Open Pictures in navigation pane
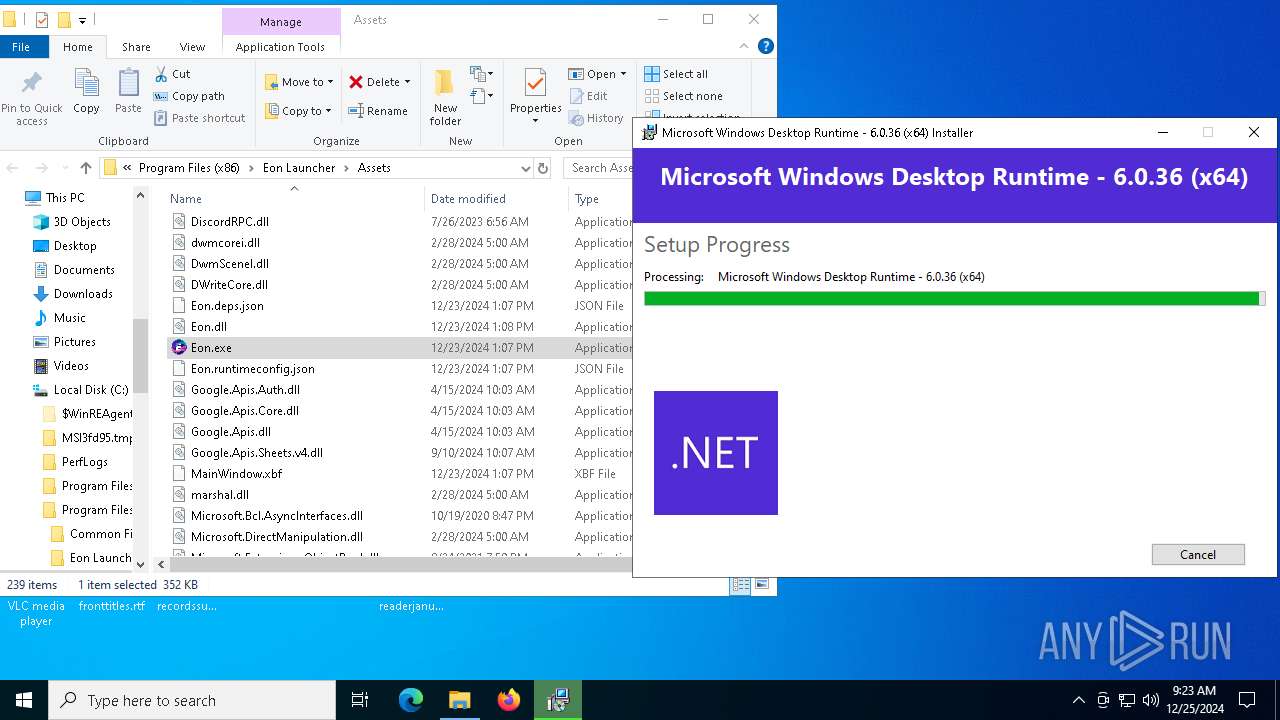This screenshot has height=720, width=1280. (x=75, y=342)
